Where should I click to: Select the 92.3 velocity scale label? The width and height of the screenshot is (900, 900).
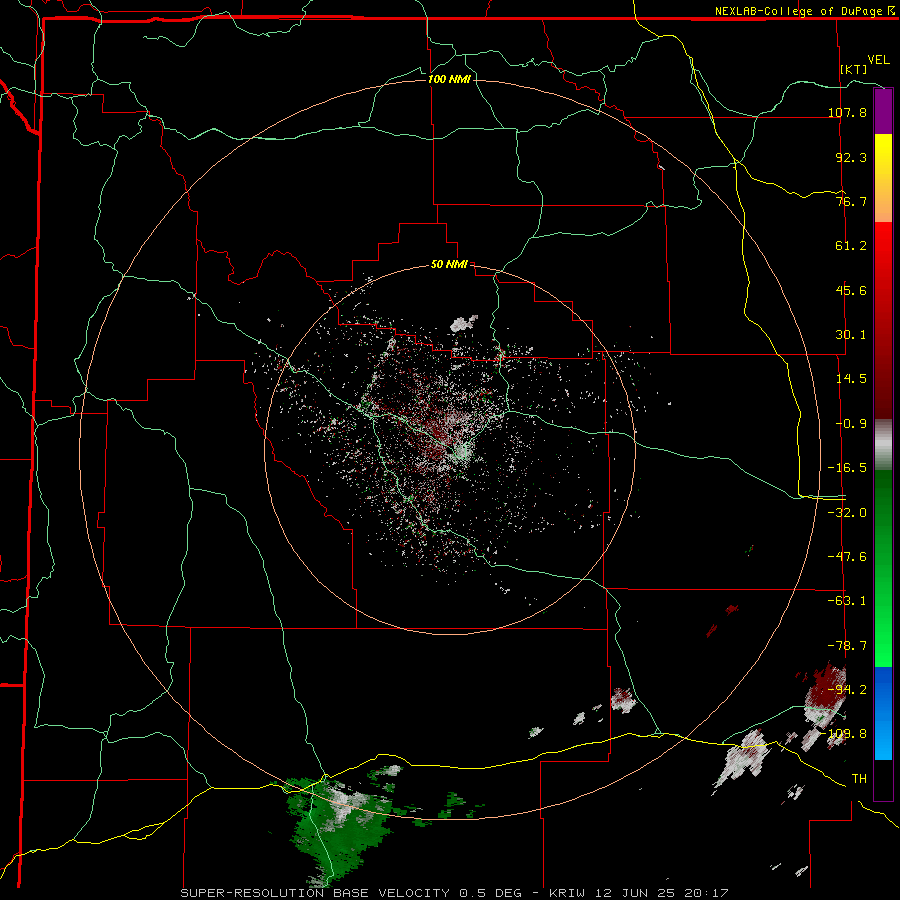(851, 157)
